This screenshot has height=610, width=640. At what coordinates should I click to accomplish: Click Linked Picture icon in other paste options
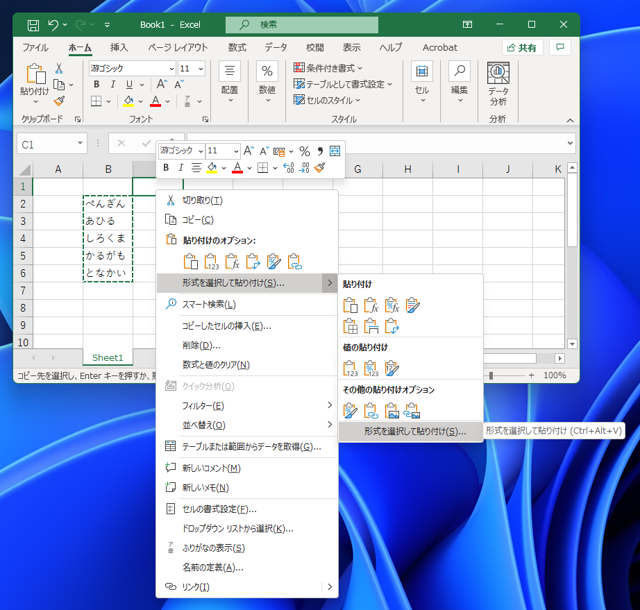(413, 410)
